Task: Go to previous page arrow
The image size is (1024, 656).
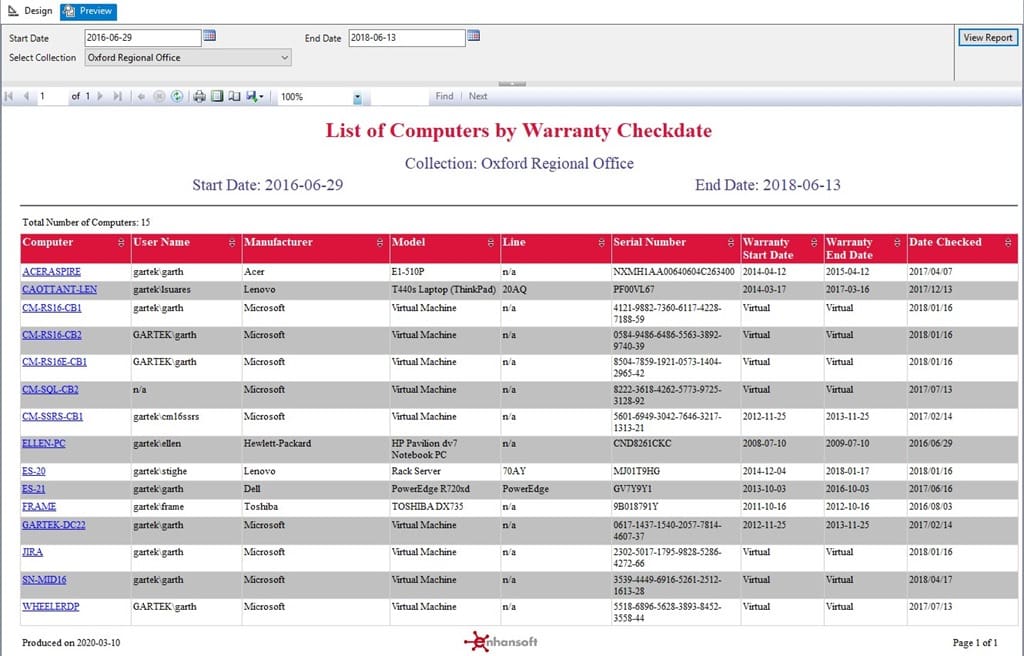Action: point(26,96)
